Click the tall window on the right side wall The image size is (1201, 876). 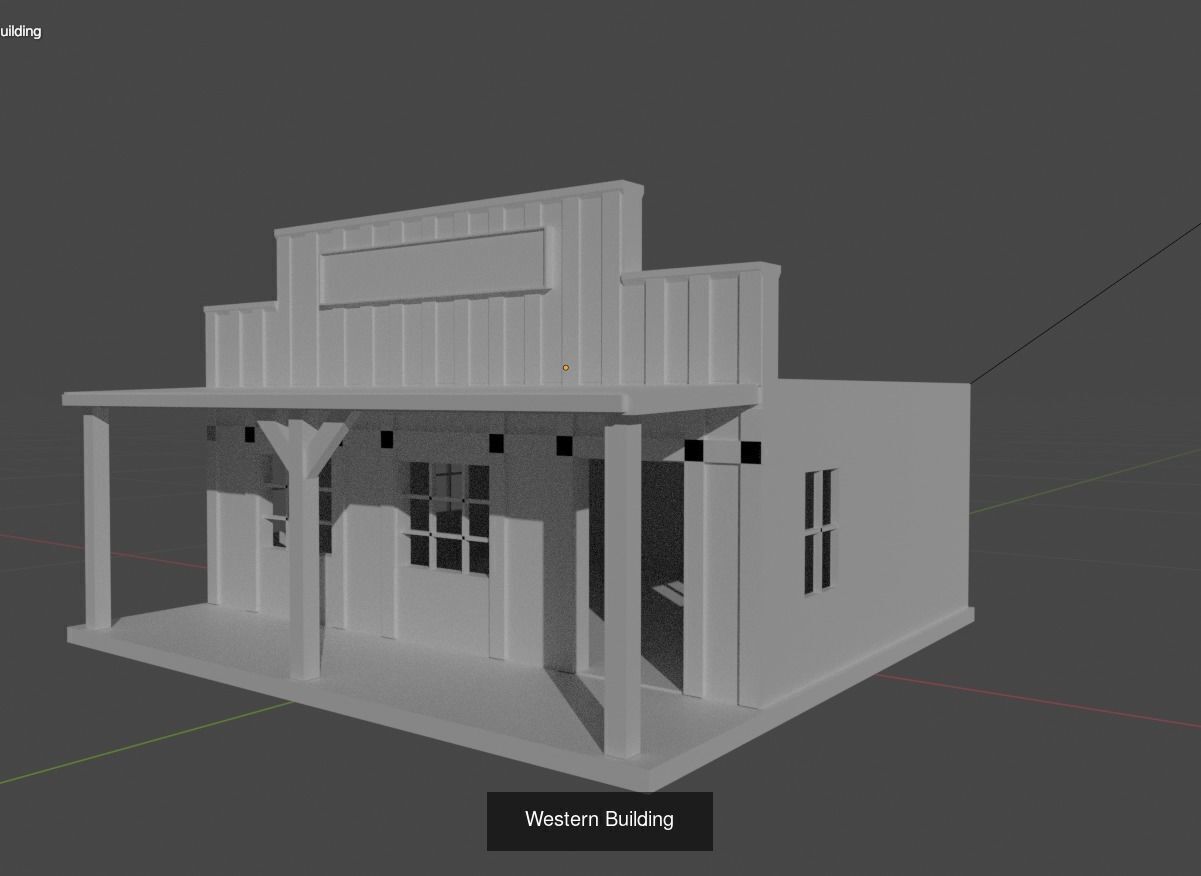(x=820, y=531)
